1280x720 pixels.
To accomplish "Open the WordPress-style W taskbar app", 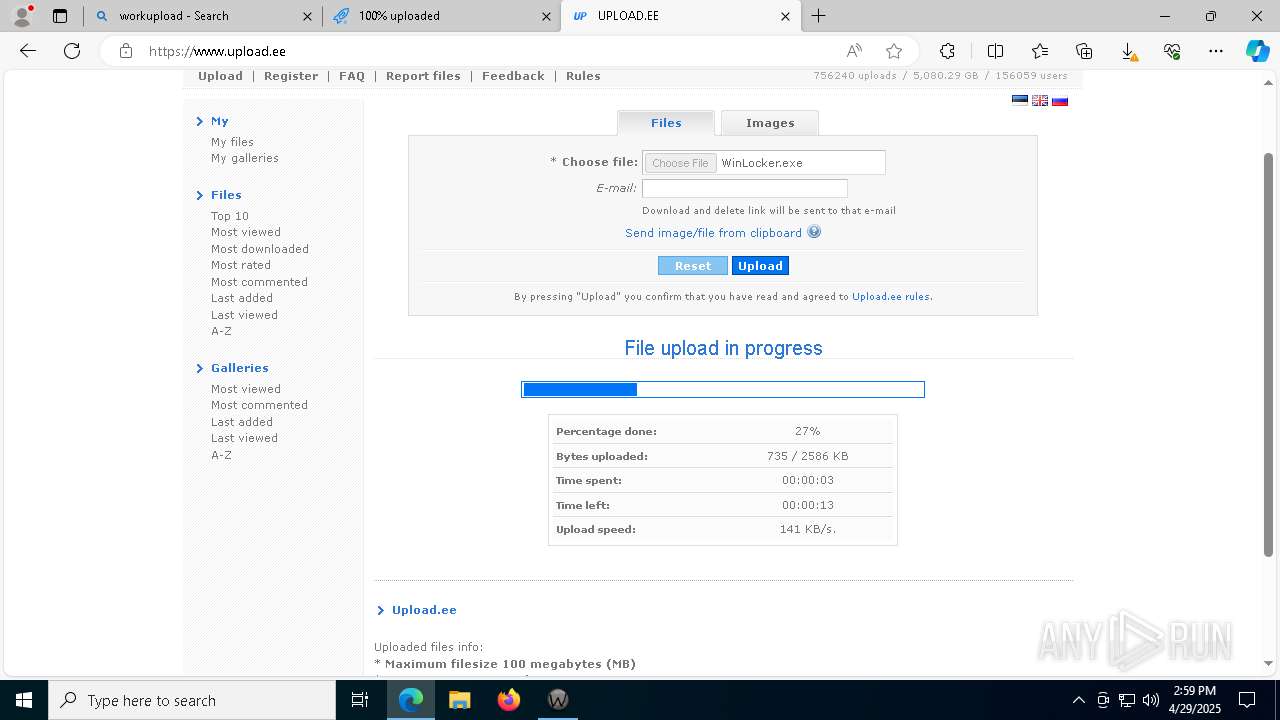I will click(x=558, y=700).
